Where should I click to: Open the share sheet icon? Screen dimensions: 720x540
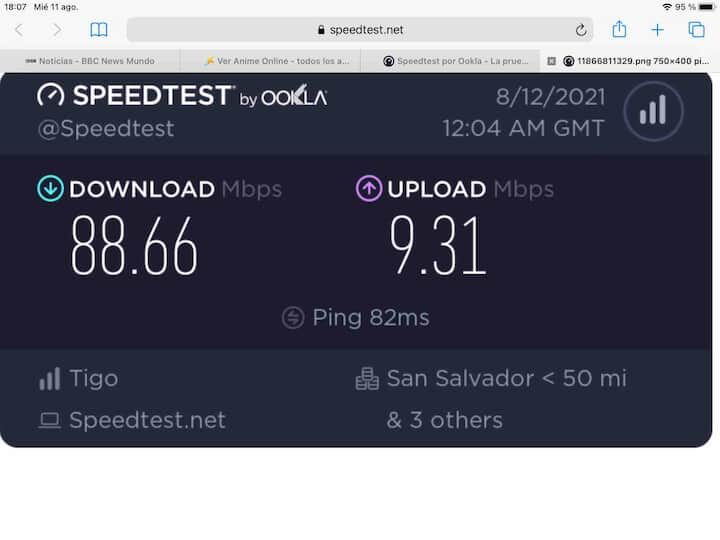pyautogui.click(x=619, y=29)
